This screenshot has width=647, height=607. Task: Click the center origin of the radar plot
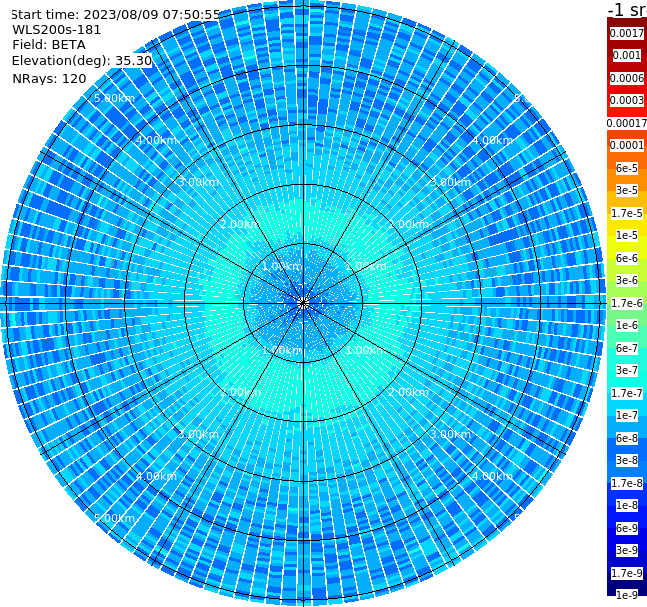click(x=303, y=303)
